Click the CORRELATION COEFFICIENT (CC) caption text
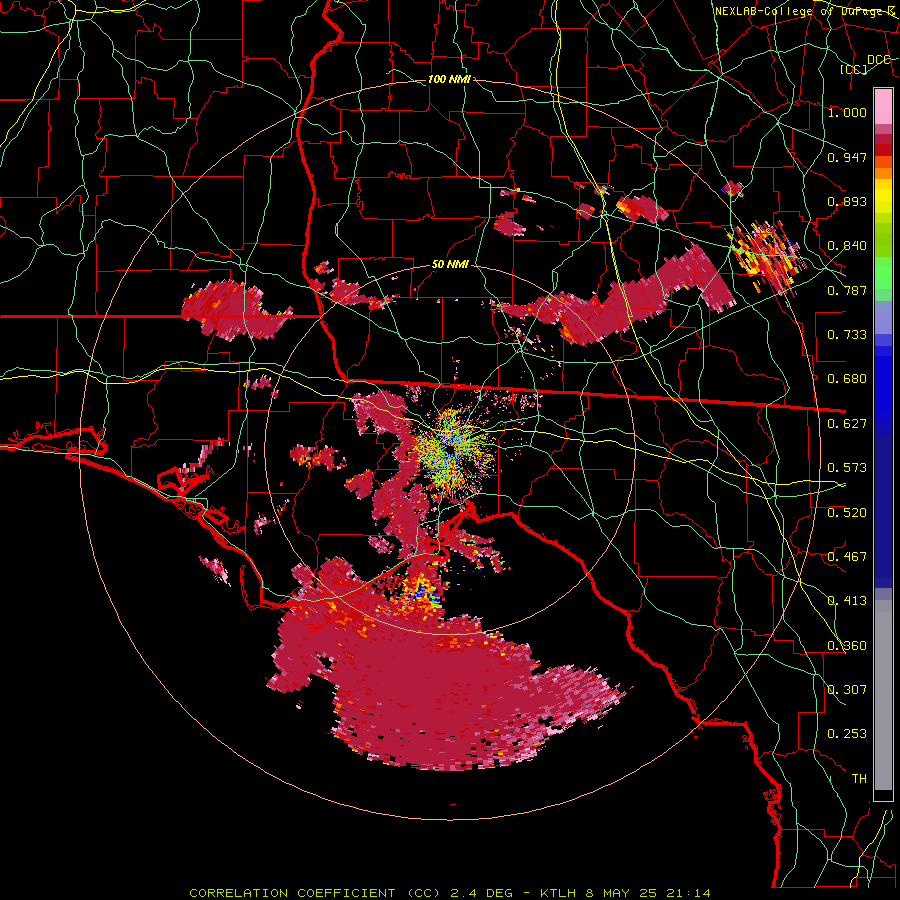 click(315, 893)
